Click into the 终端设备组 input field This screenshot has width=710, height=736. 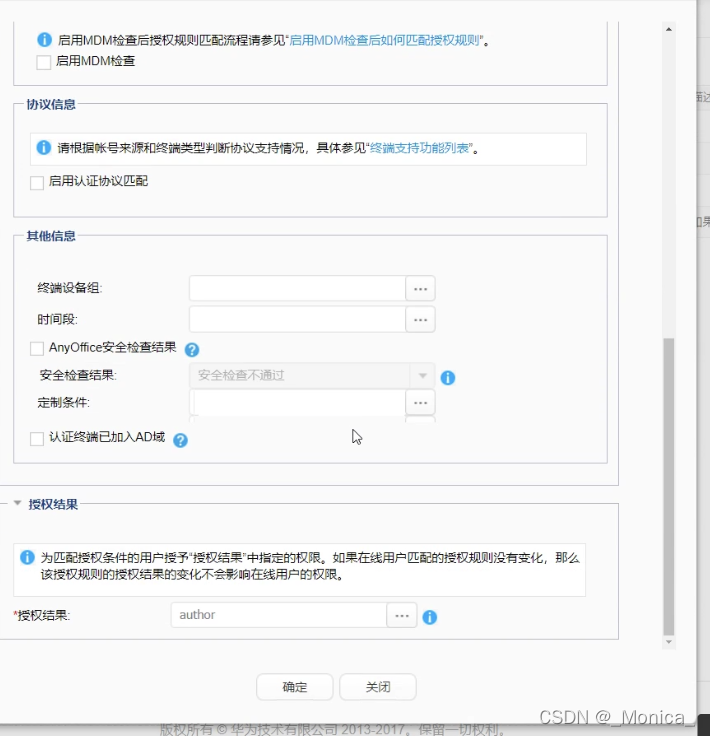tap(298, 288)
